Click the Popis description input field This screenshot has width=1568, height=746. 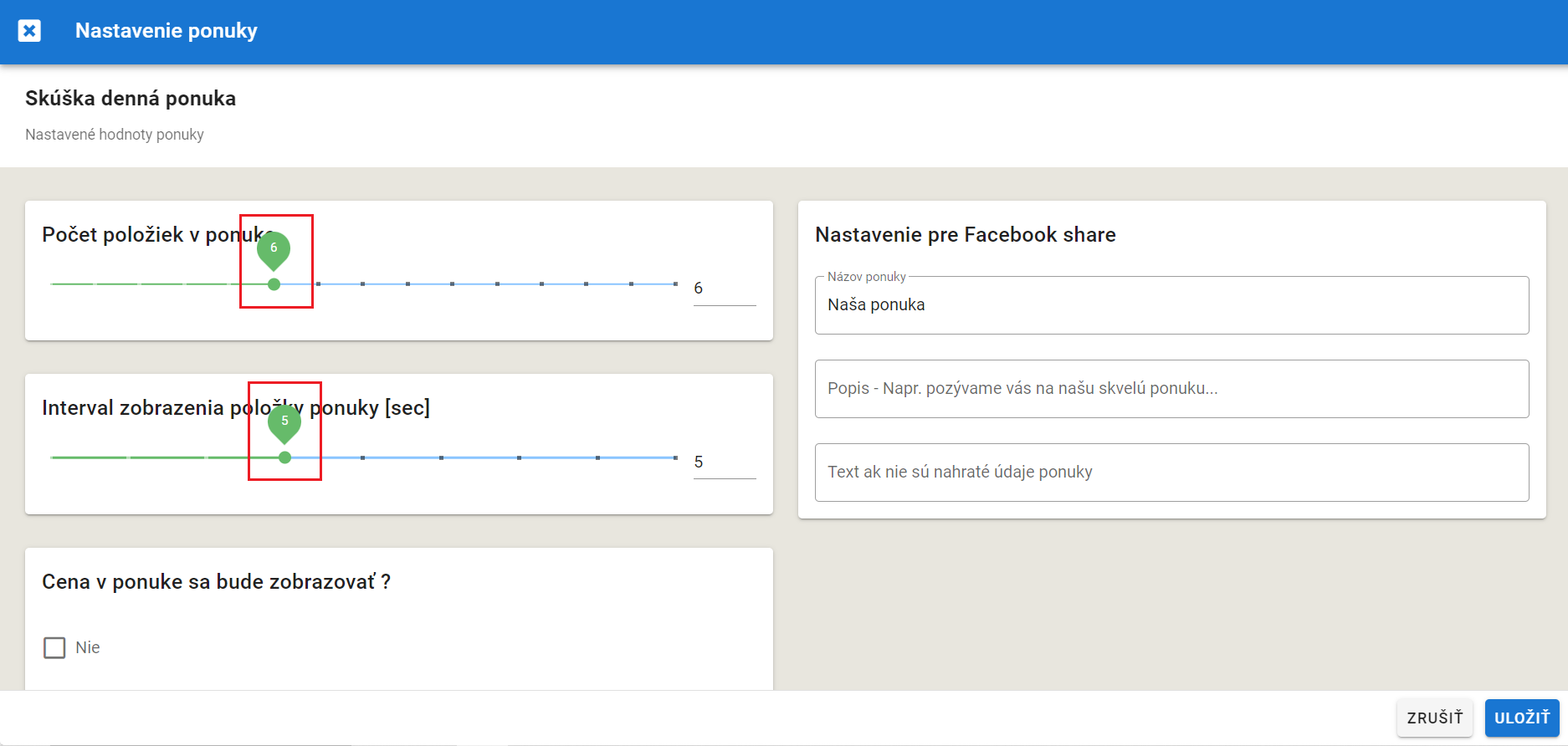coord(1171,389)
